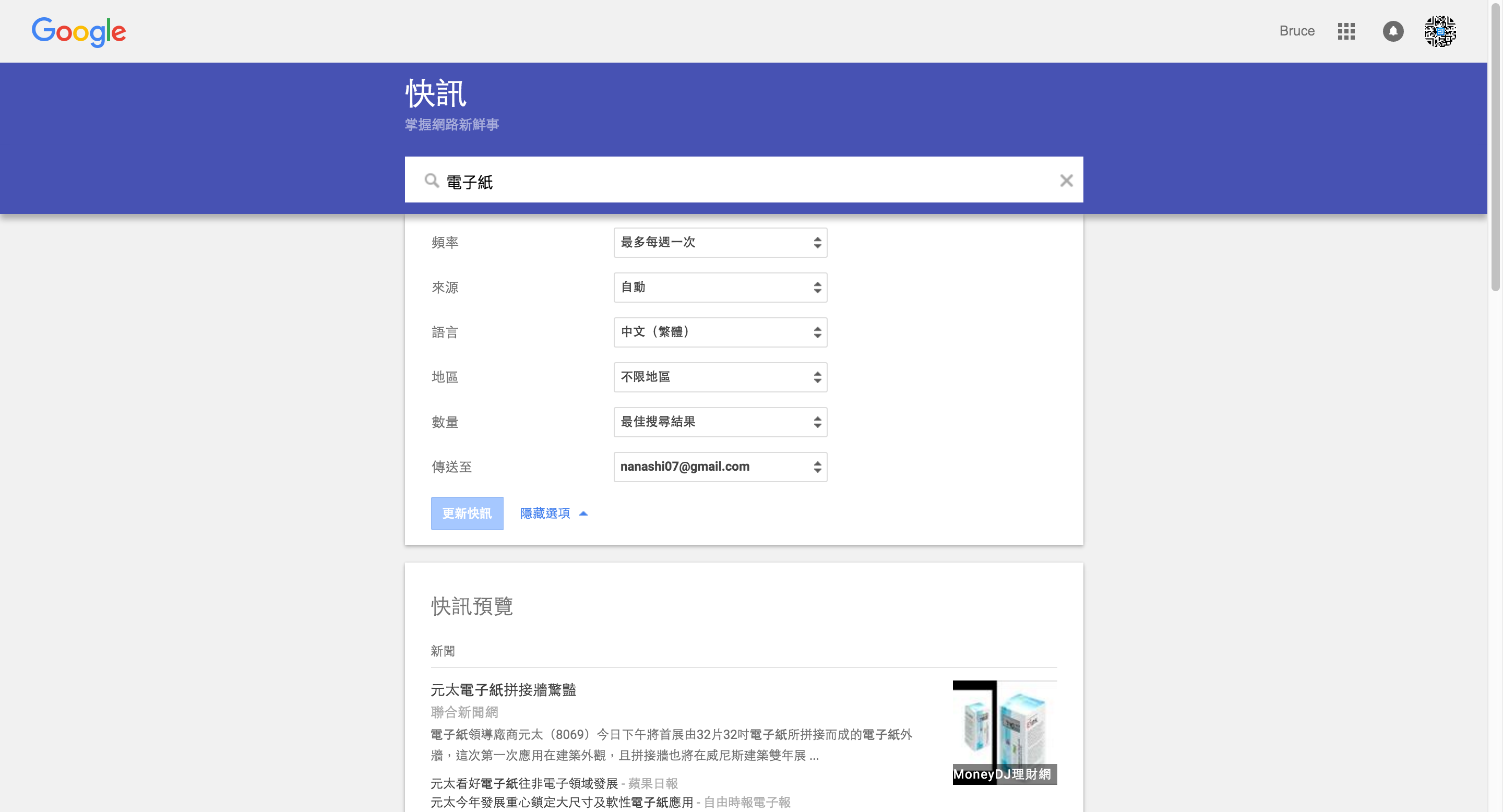Click the 新聞 section label
The image size is (1503, 812).
(x=442, y=651)
